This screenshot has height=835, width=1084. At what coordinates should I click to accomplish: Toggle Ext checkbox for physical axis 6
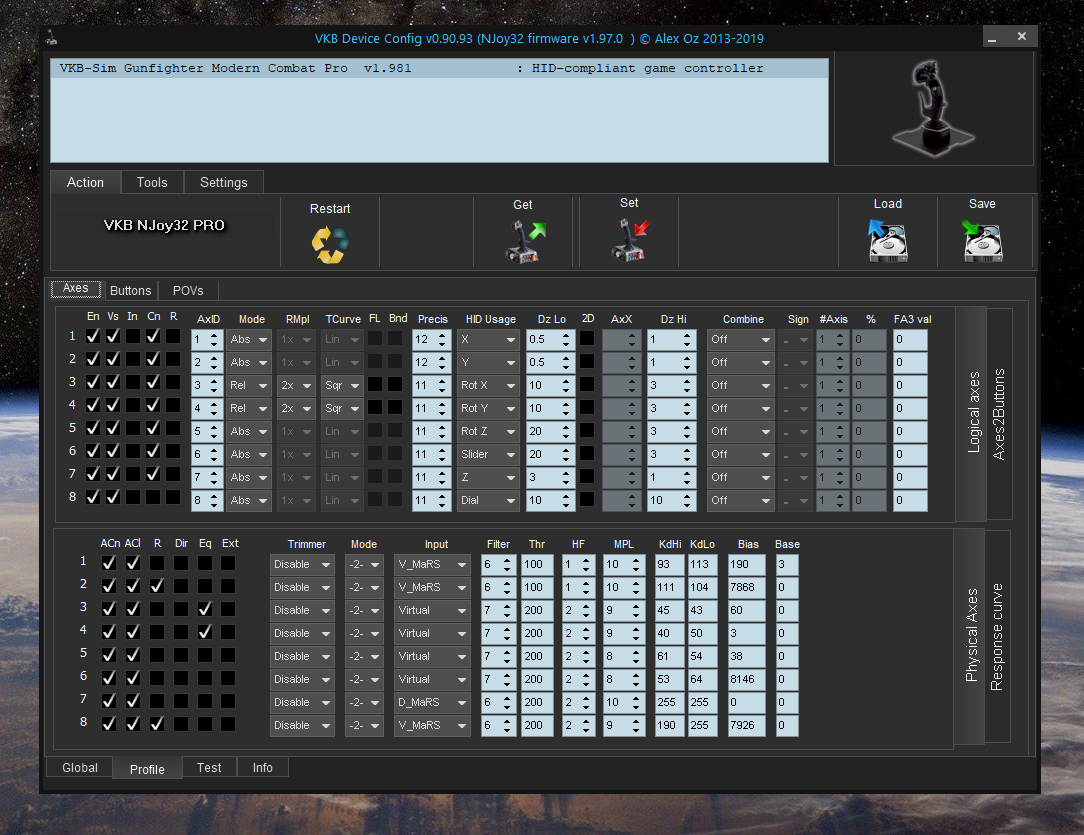tap(228, 678)
